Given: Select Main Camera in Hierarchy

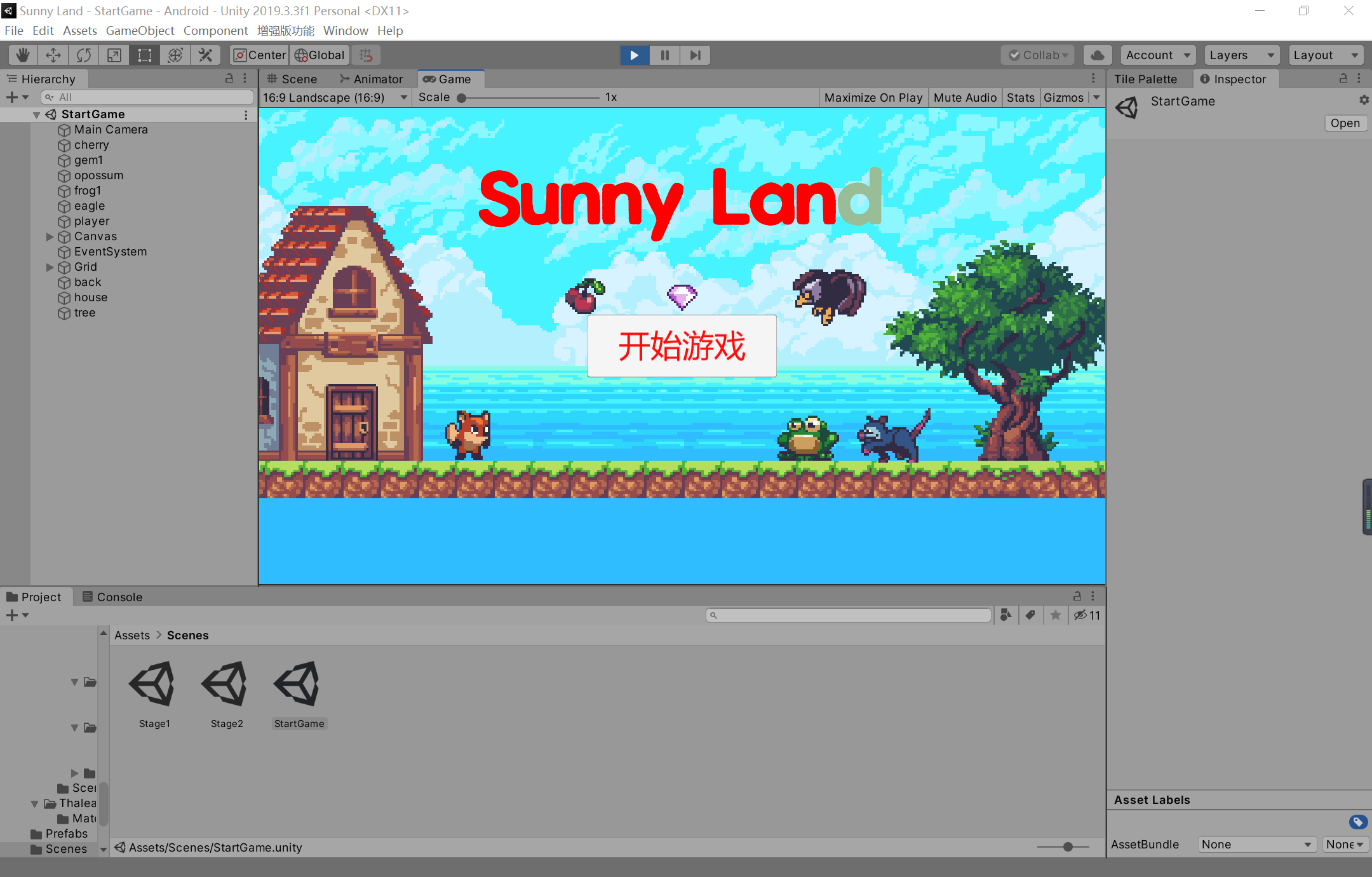Looking at the screenshot, I should [x=111, y=130].
